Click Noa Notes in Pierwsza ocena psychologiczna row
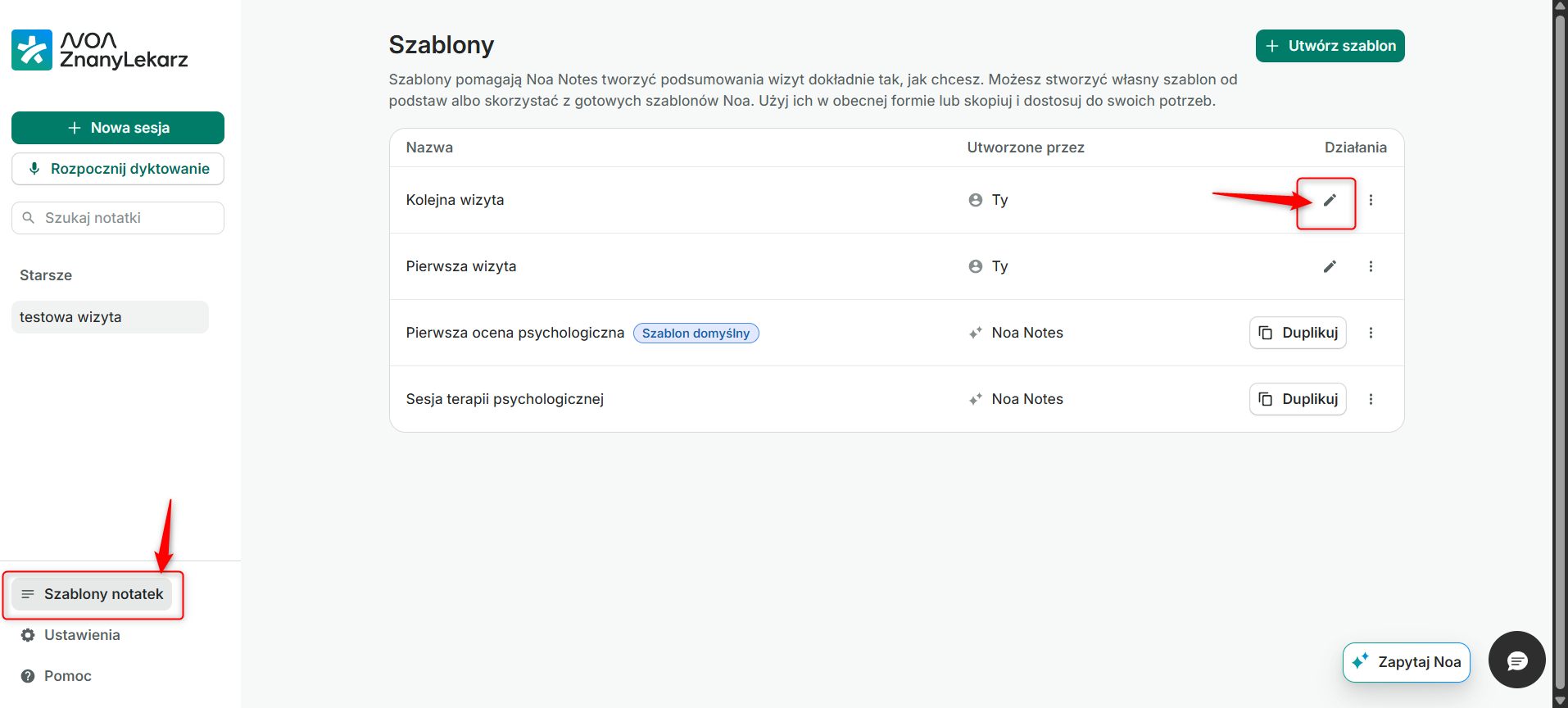Screen dimensions: 1568x708 coord(1027,333)
